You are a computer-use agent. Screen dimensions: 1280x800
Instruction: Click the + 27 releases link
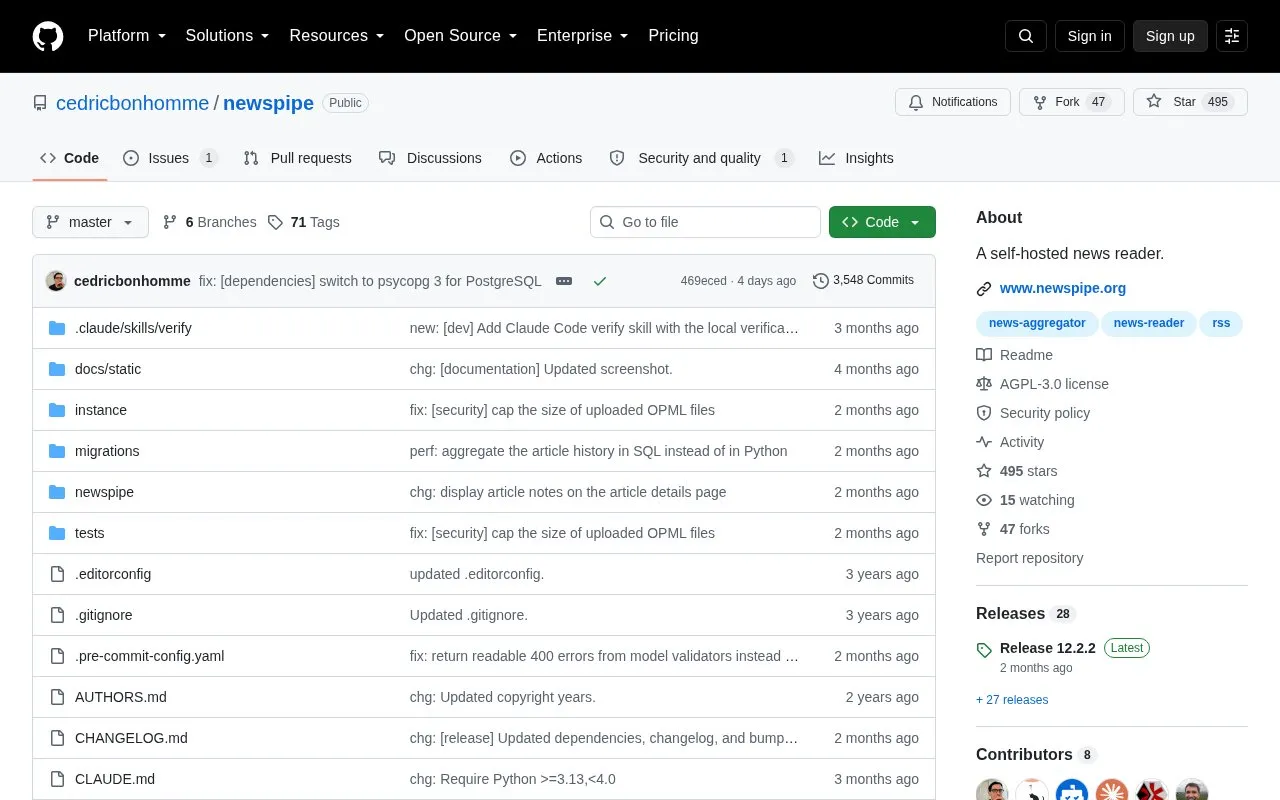[1012, 700]
